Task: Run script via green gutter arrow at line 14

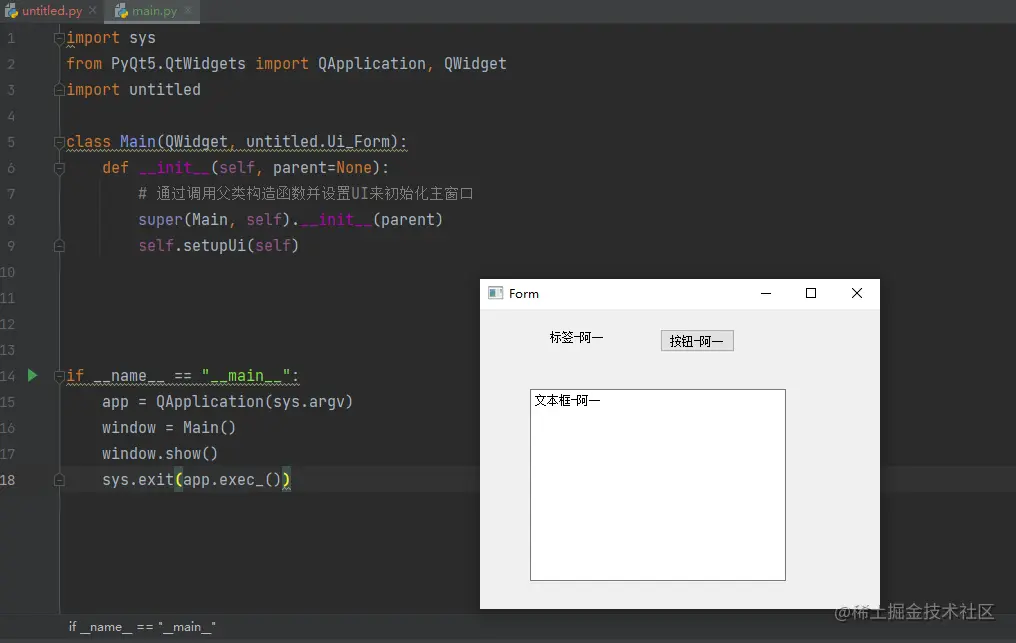Action: [x=32, y=375]
